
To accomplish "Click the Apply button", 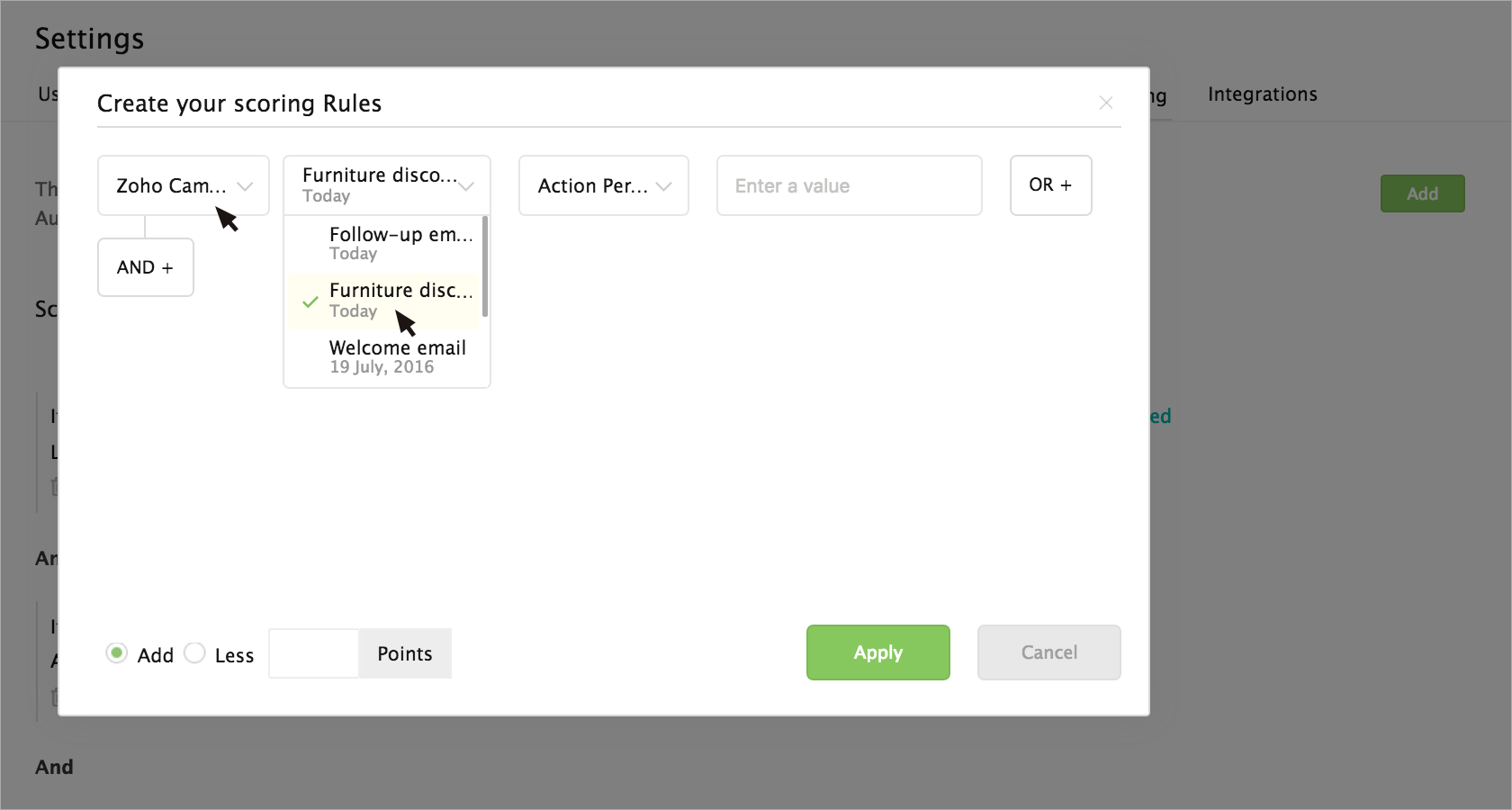I will (878, 652).
